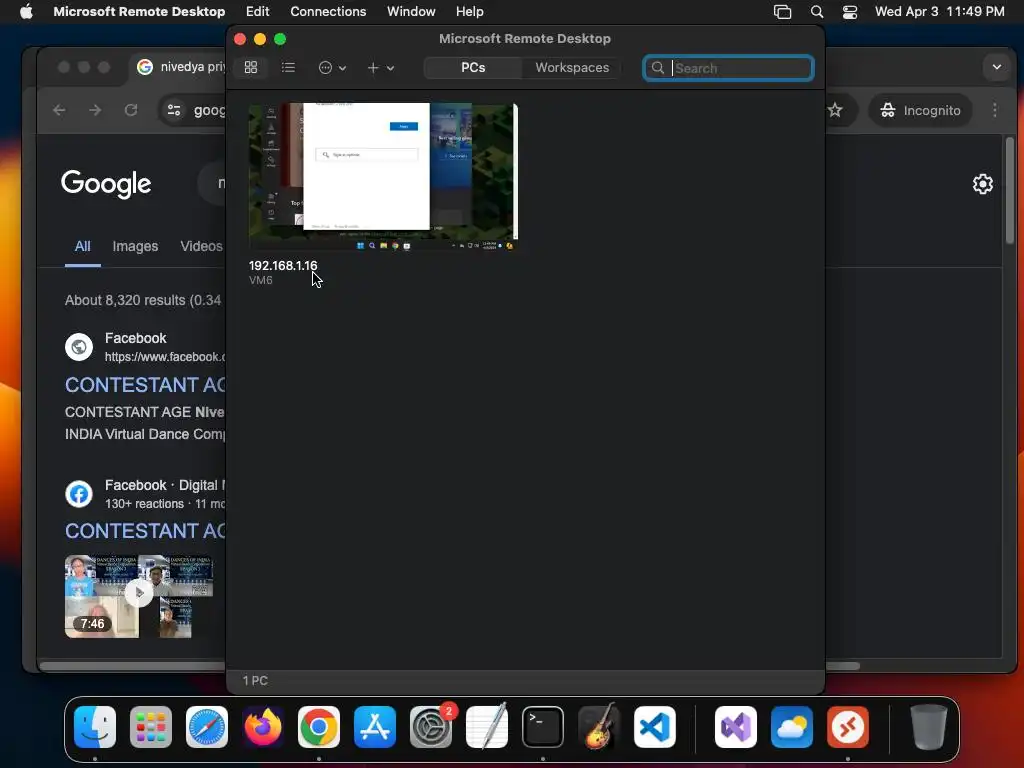Click the VM6 label under the PC
Screen dimensions: 1024x768
(x=261, y=280)
